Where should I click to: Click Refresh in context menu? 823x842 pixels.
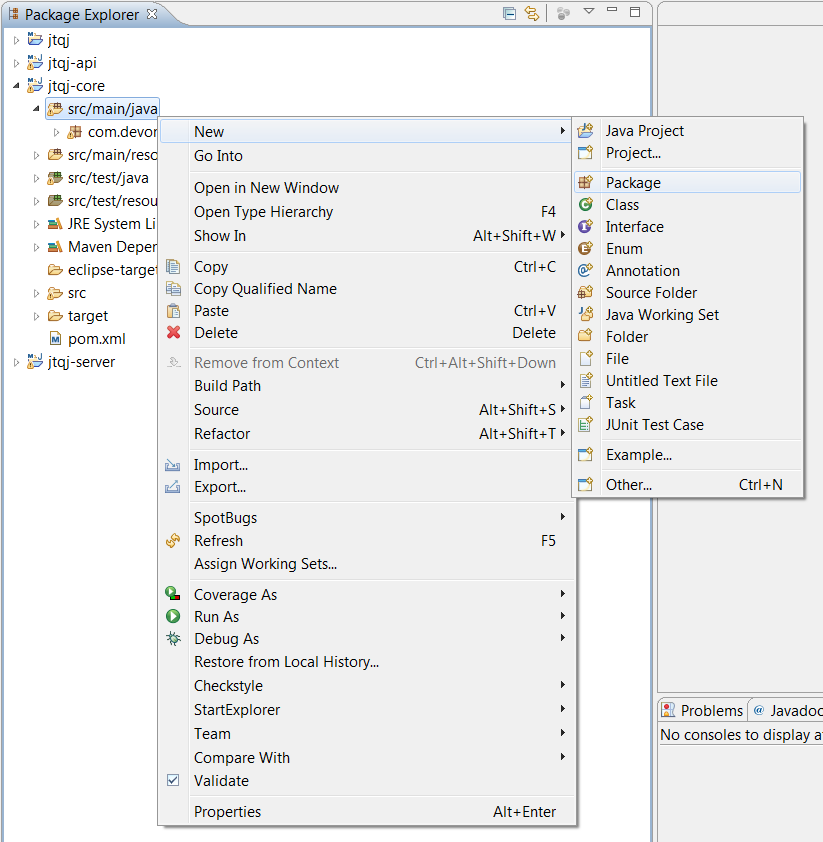pyautogui.click(x=218, y=541)
